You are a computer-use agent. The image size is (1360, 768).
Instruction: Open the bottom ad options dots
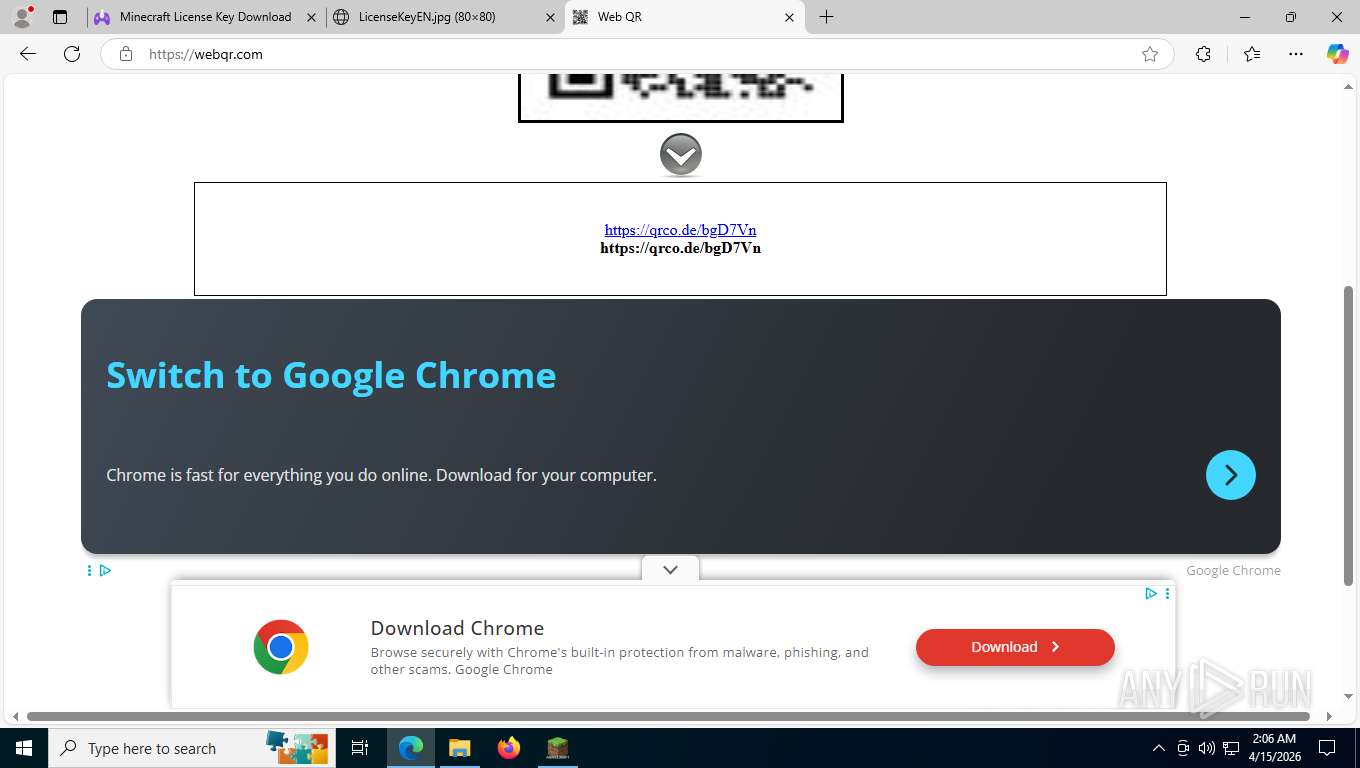pos(1167,593)
